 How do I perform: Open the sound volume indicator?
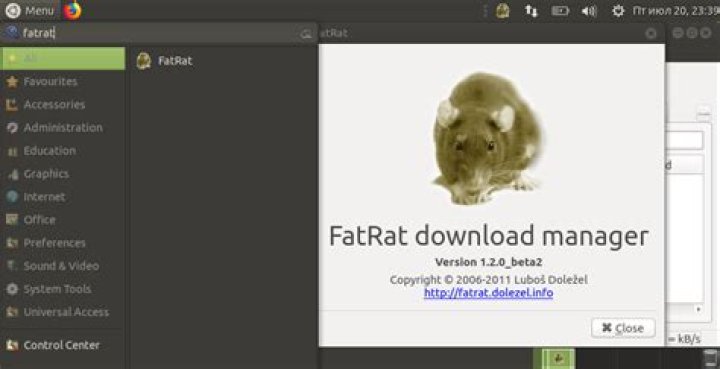pos(589,11)
